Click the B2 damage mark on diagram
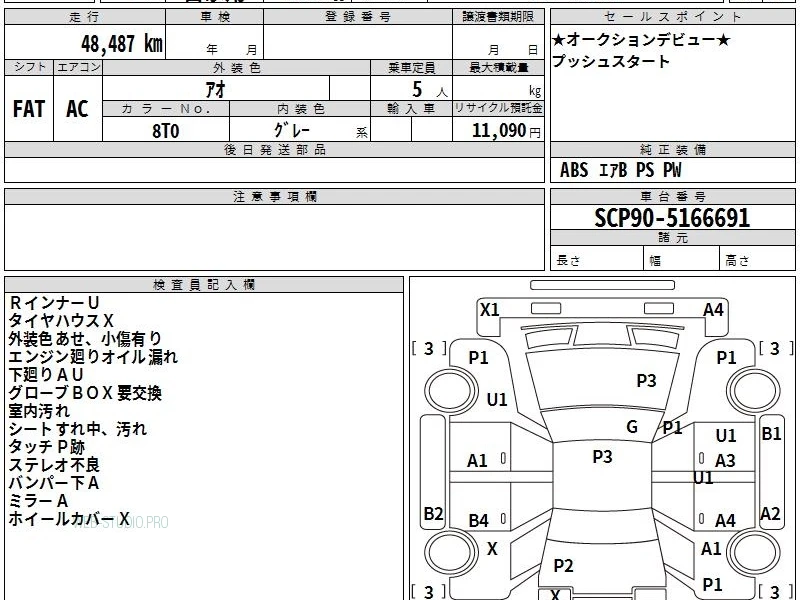Screen dimensions: 800x600 click(433, 513)
